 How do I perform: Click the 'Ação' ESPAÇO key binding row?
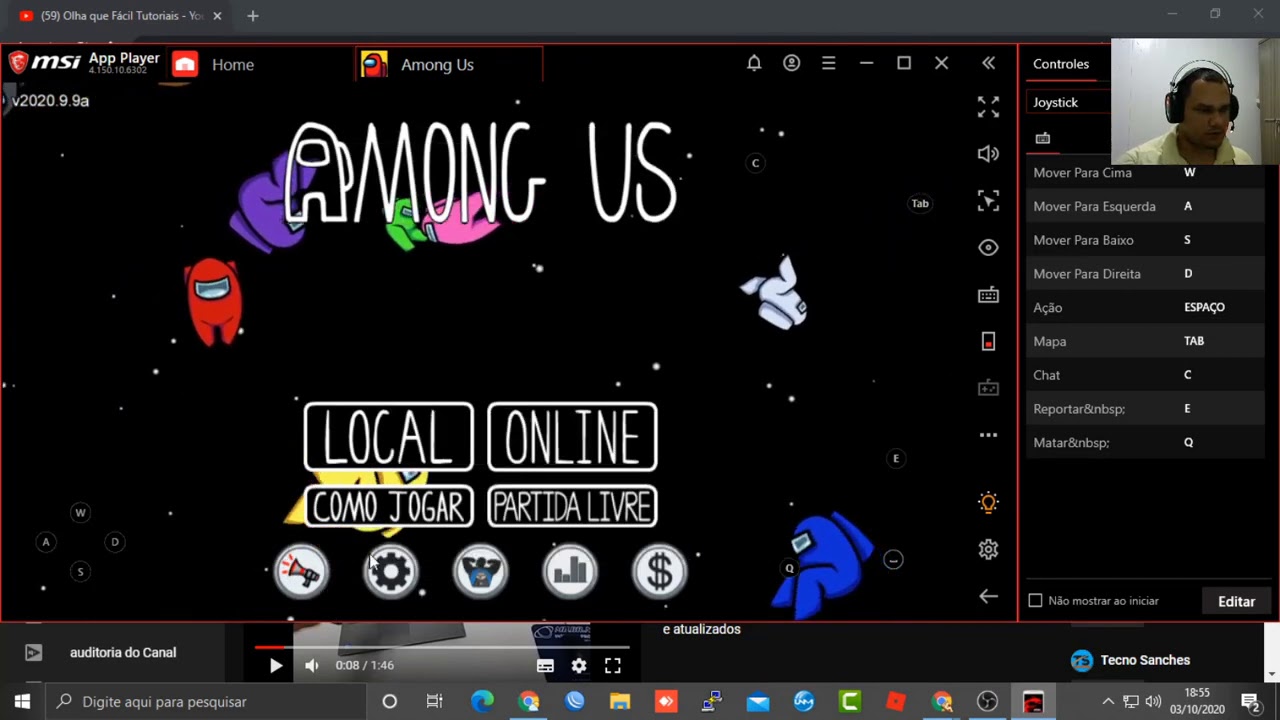(x=1146, y=308)
